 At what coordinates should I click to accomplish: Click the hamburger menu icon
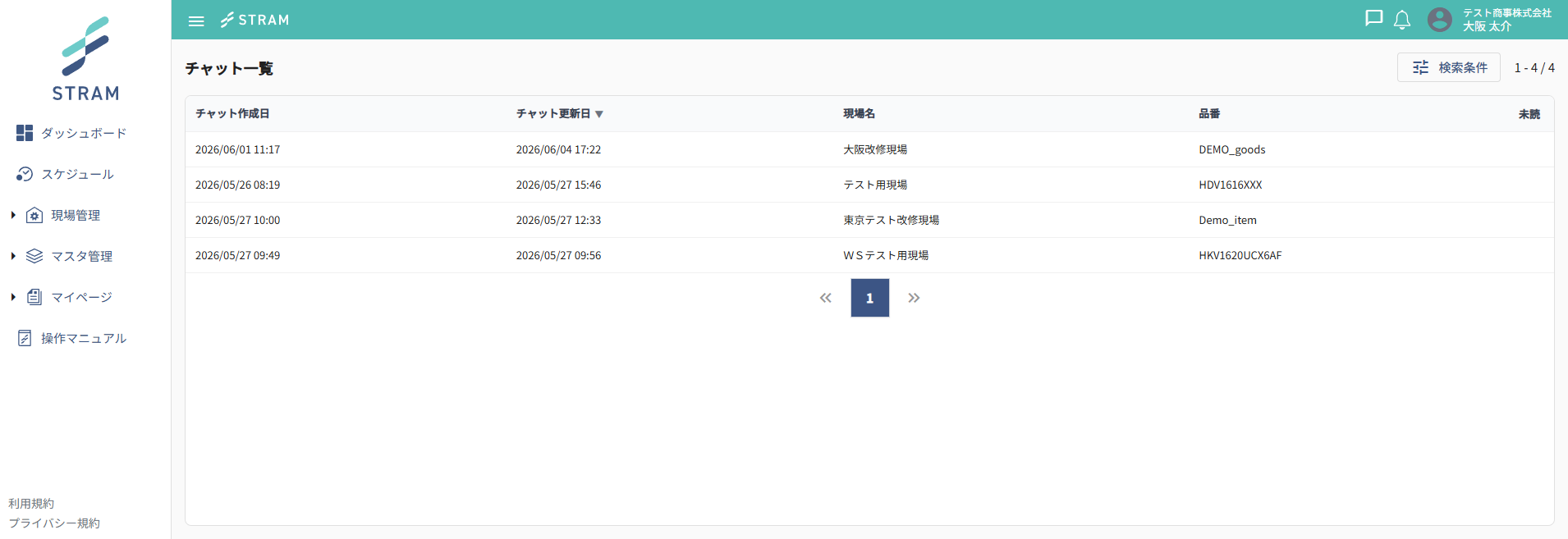tap(196, 21)
